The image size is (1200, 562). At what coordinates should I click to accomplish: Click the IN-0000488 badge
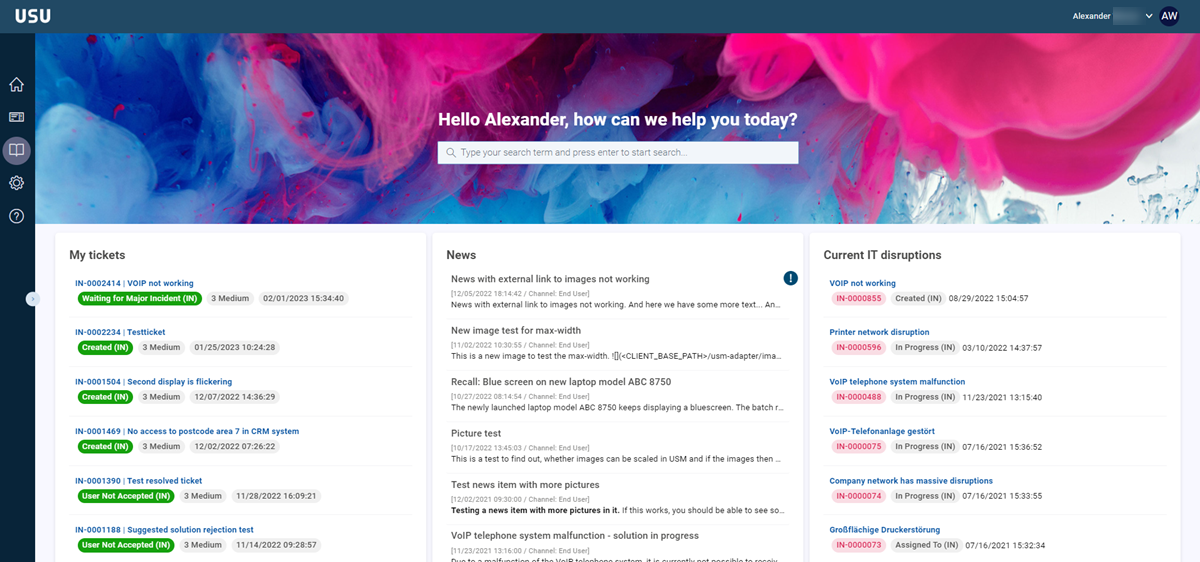(859, 397)
